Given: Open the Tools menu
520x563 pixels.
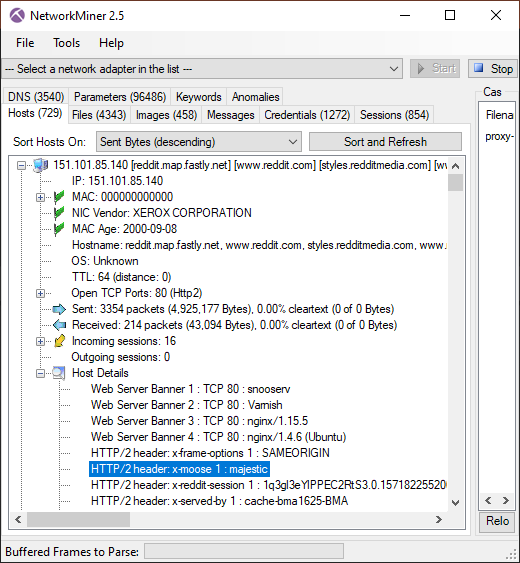Looking at the screenshot, I should [x=66, y=43].
